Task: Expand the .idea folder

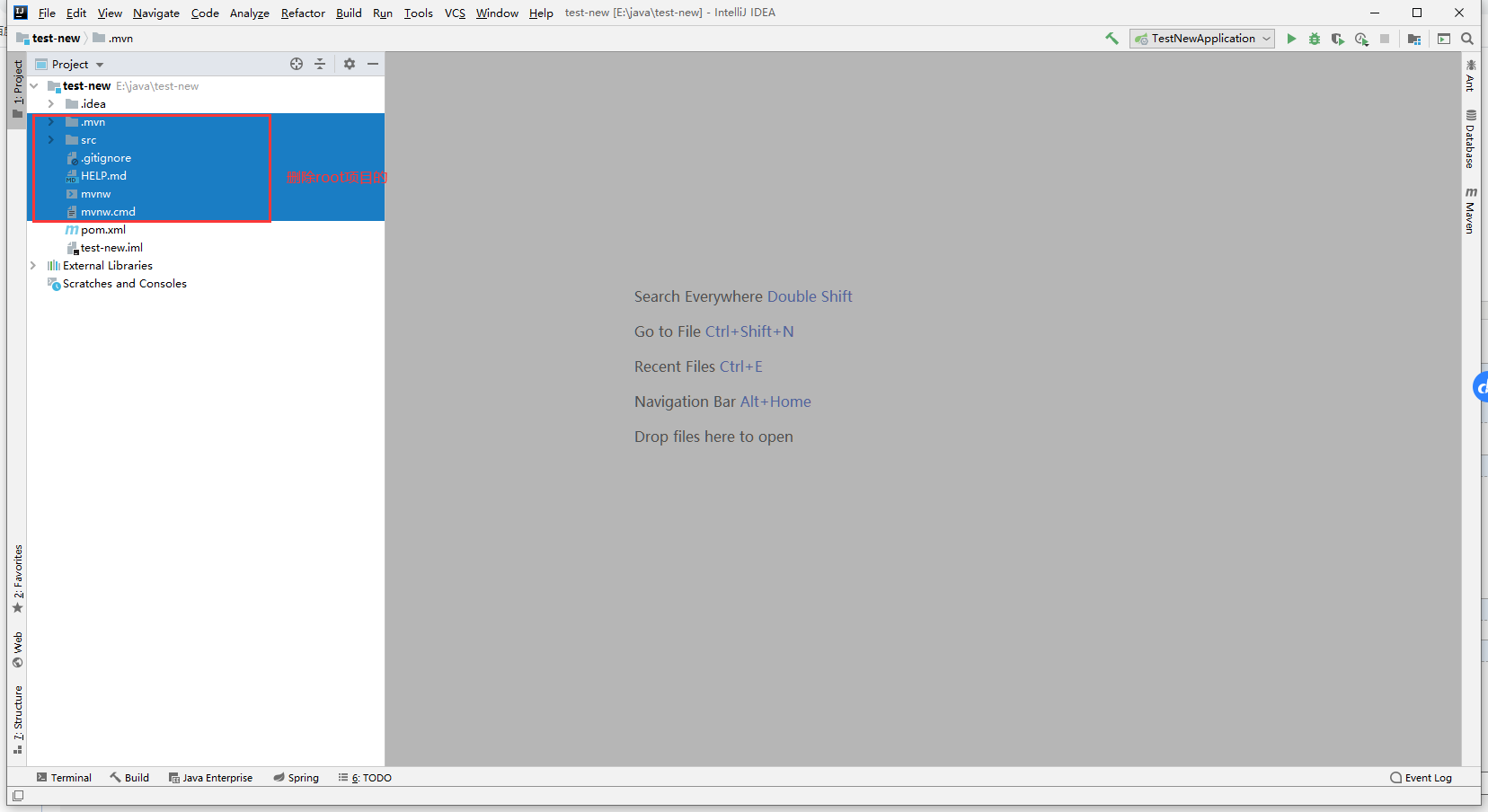Action: pos(51,104)
